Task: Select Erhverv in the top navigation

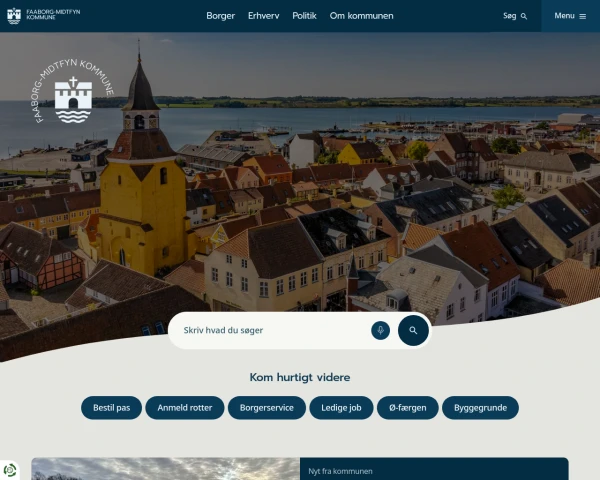Action: coord(264,16)
